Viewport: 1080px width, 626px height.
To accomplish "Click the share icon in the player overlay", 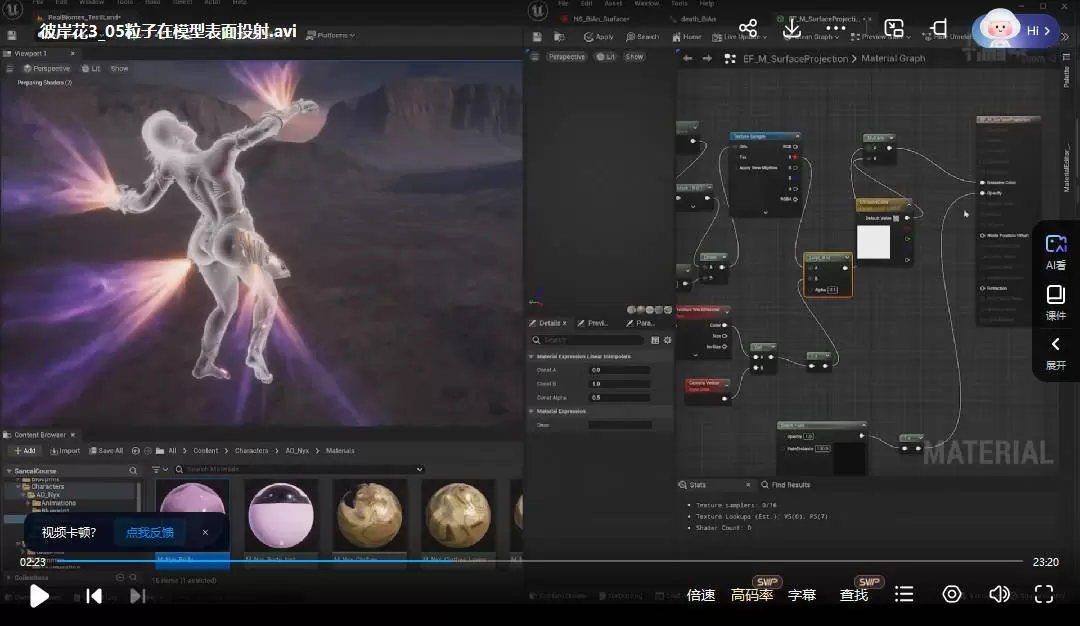I will point(748,28).
